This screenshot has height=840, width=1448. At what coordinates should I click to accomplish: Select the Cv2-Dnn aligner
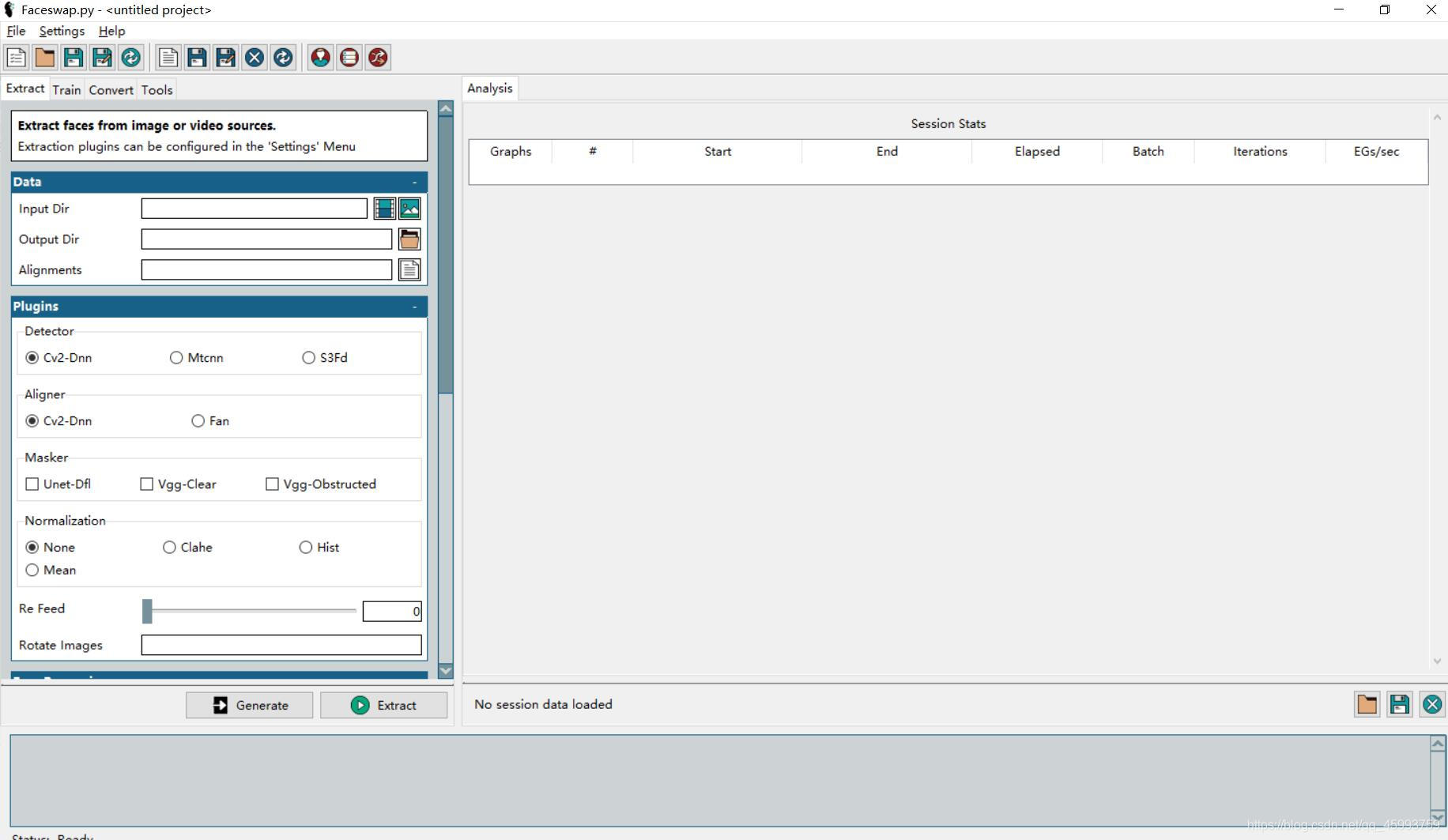59,421
